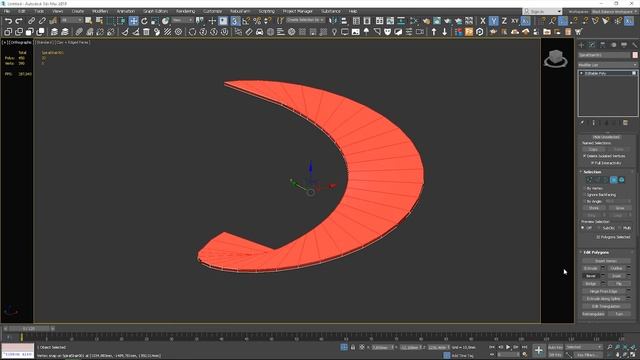Image resolution: width=640 pixels, height=360 pixels.
Task: Toggle Auto Key animation mode
Action: tap(555, 347)
